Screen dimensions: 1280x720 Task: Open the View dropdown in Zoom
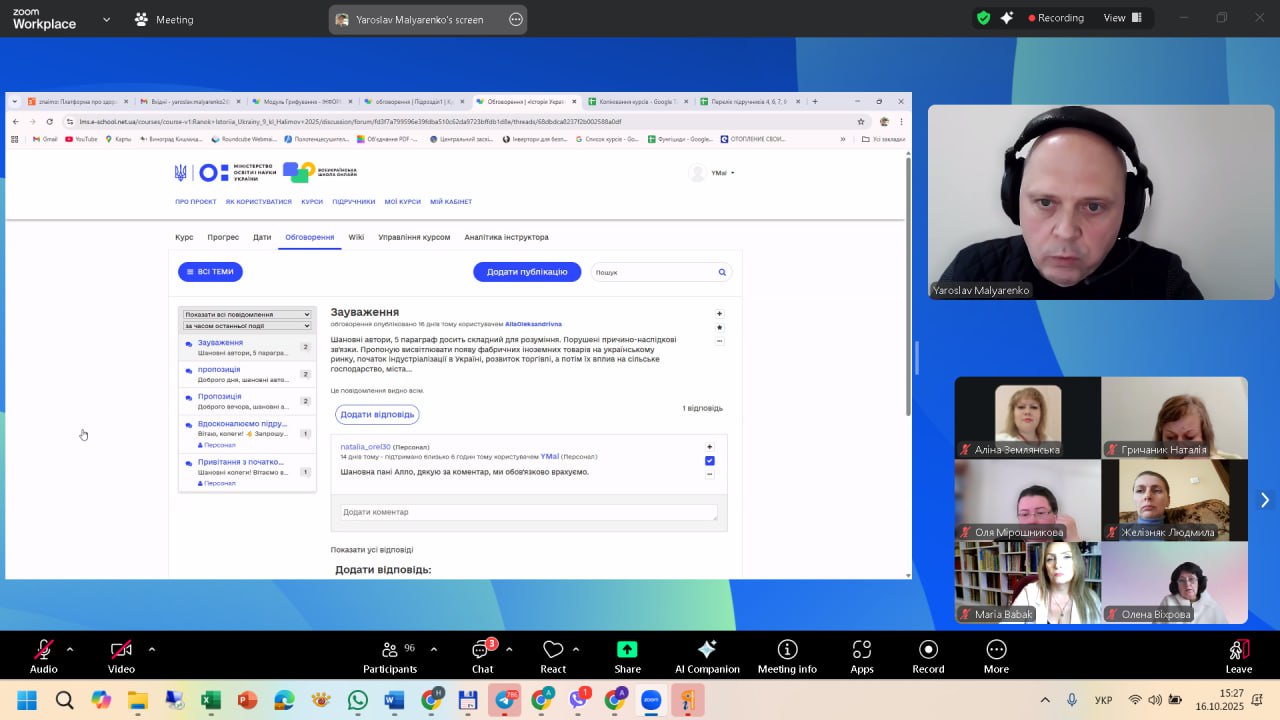pyautogui.click(x=1120, y=18)
